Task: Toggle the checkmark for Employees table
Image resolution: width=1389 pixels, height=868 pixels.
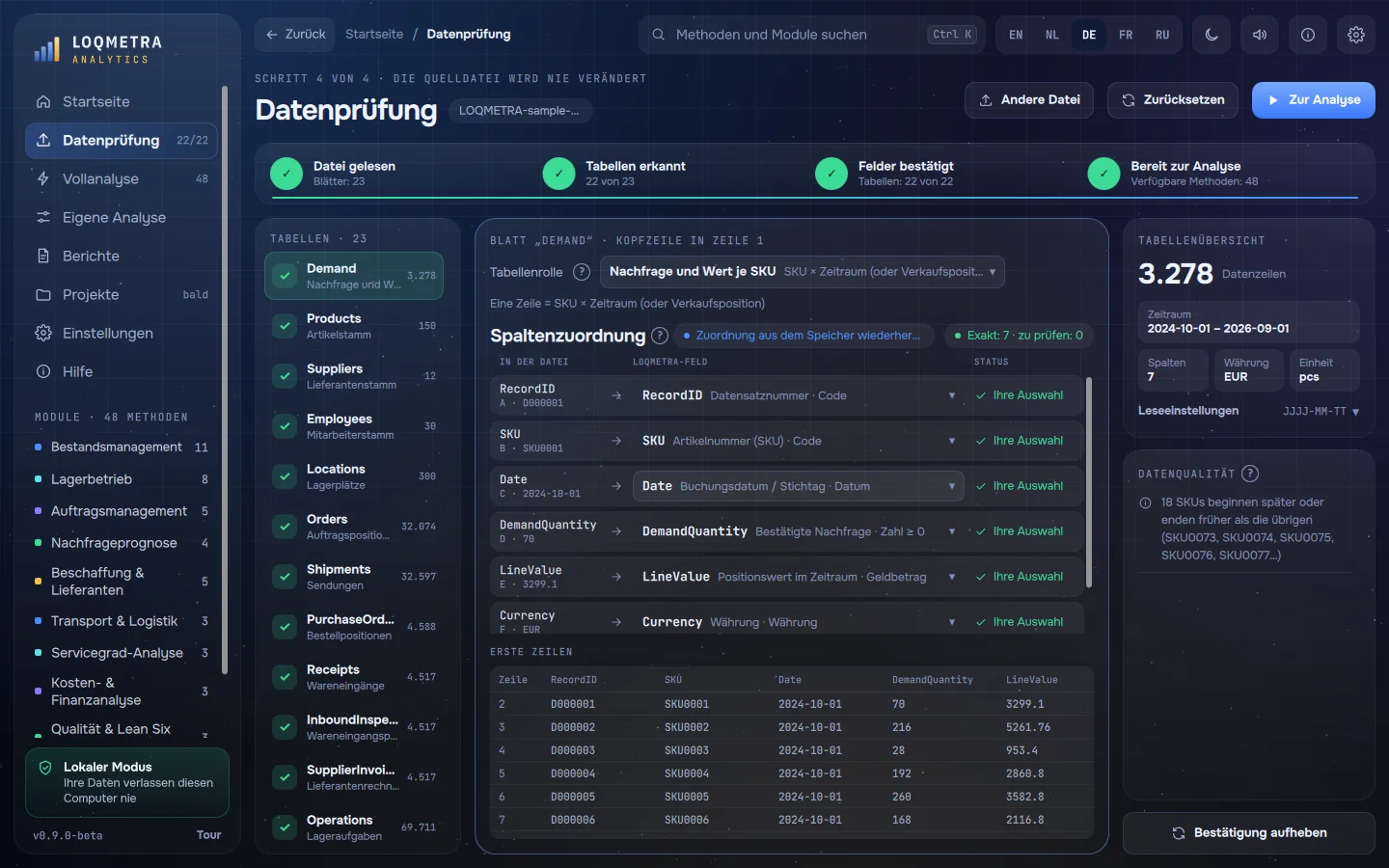Action: coord(285,426)
